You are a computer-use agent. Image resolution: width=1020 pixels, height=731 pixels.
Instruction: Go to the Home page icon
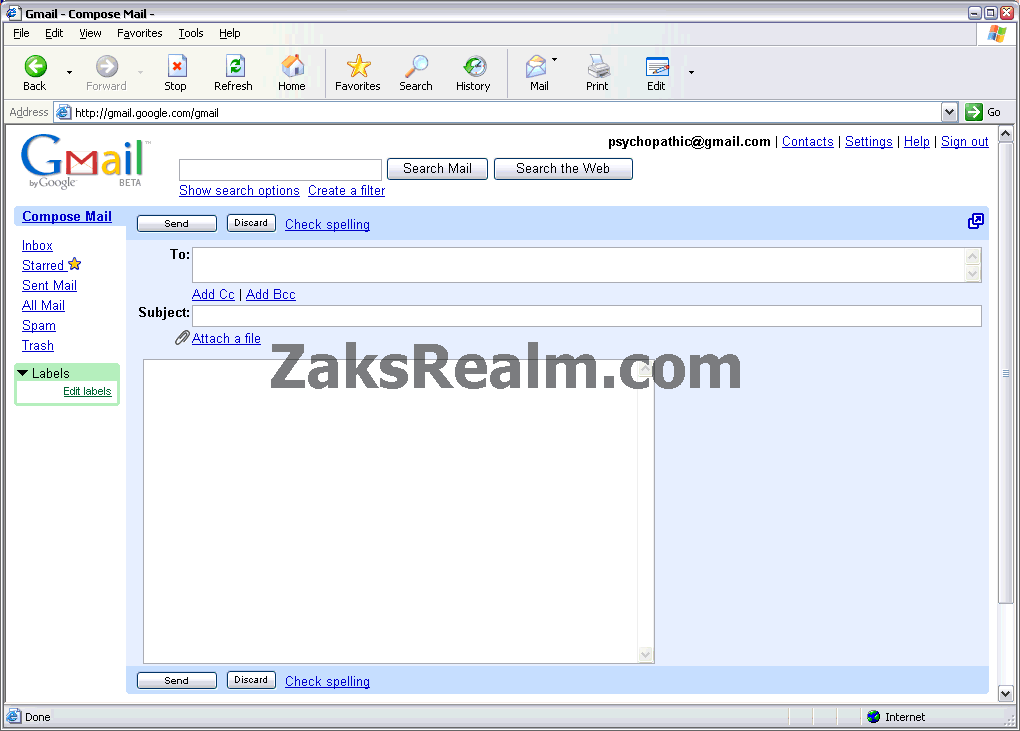pos(292,66)
